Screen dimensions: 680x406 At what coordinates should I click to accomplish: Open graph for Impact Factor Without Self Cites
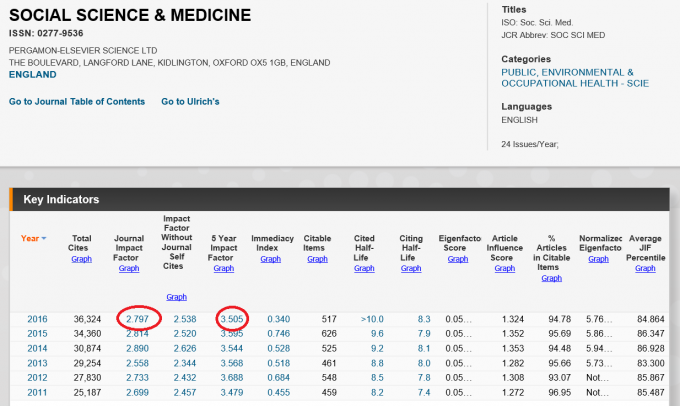pyautogui.click(x=176, y=296)
